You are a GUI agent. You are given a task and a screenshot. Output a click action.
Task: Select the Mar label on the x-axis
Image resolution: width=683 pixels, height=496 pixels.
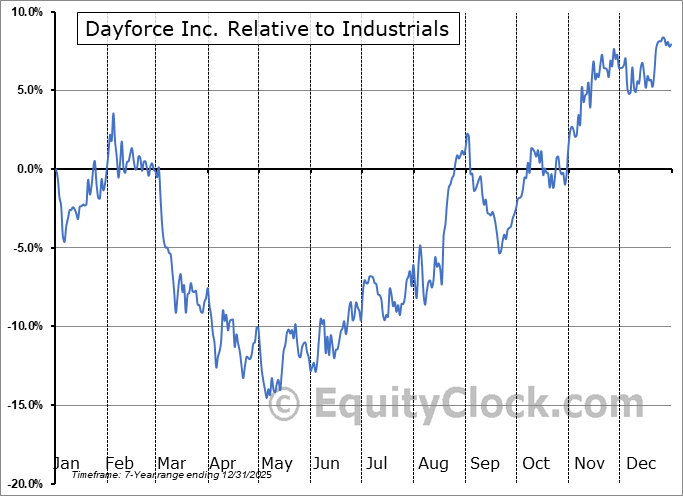pyautogui.click(x=171, y=463)
